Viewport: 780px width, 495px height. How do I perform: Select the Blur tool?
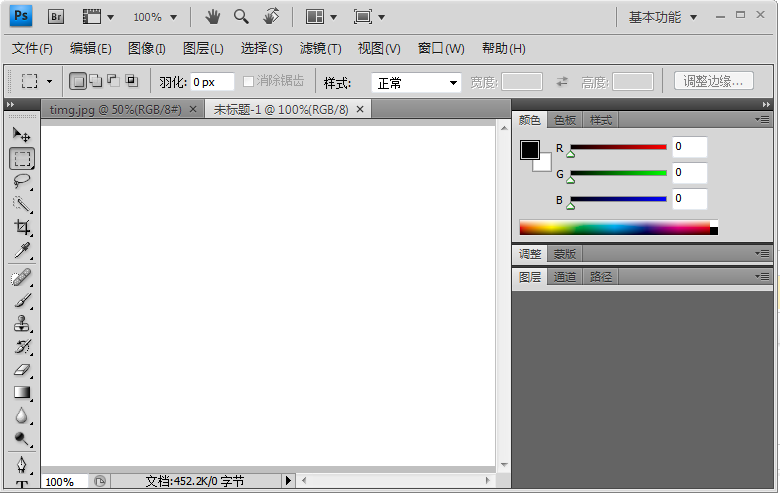click(x=22, y=415)
